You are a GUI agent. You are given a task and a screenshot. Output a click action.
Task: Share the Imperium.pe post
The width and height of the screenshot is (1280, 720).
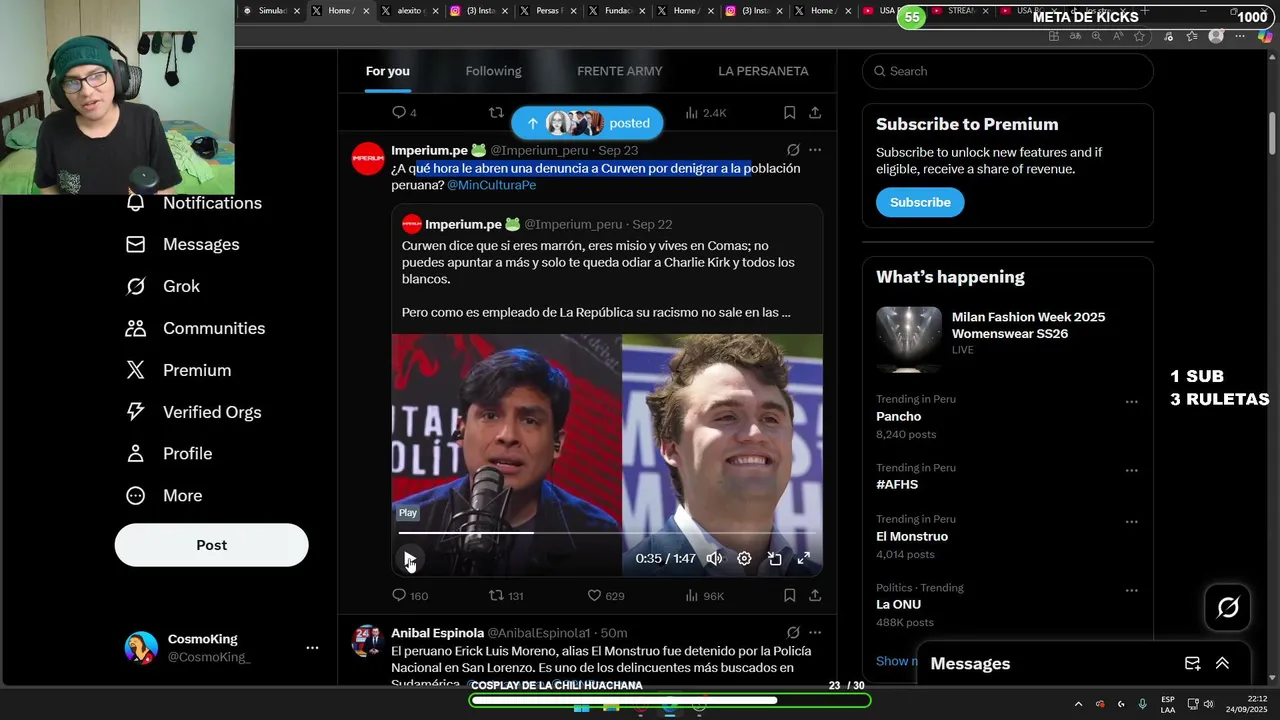pos(815,595)
